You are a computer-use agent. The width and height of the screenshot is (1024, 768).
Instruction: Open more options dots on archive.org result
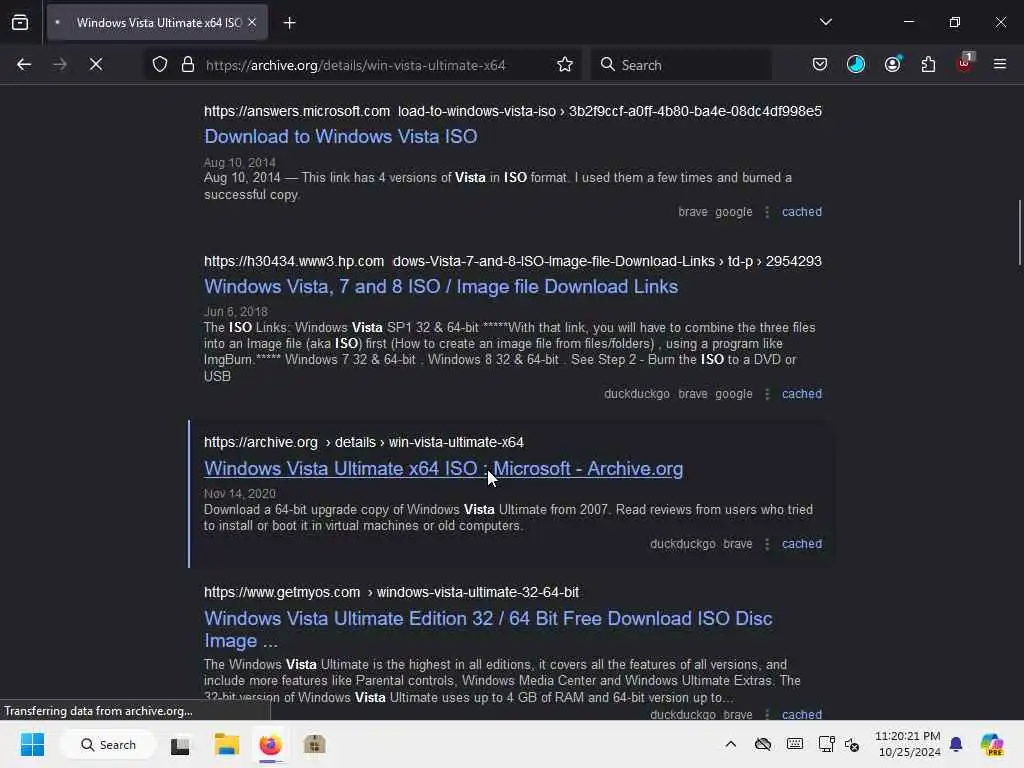(767, 543)
